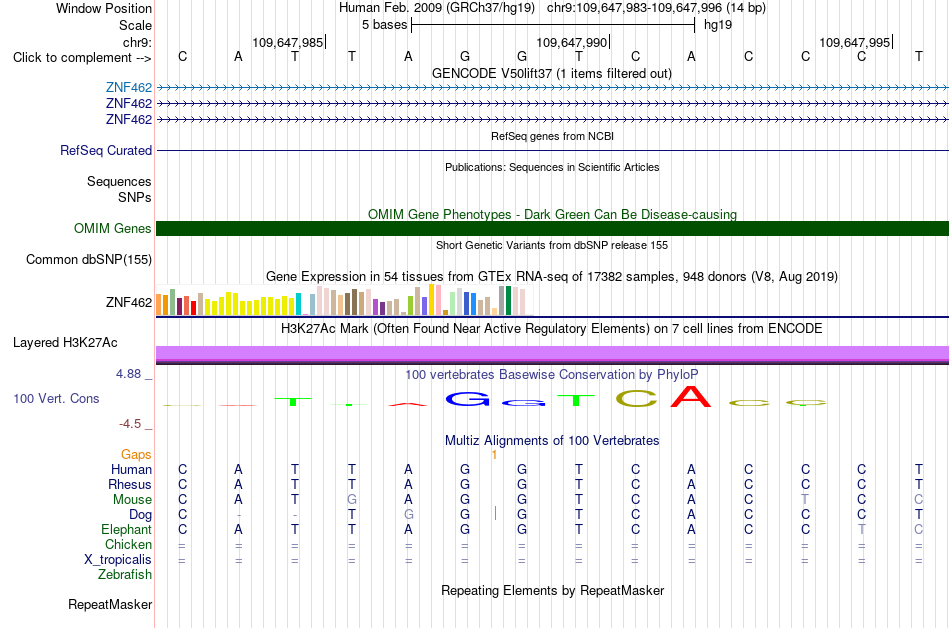
Task: Click 'Human Feb. 2009 (GRCh37/hg19)' assembly text
Action: pyautogui.click(x=437, y=8)
